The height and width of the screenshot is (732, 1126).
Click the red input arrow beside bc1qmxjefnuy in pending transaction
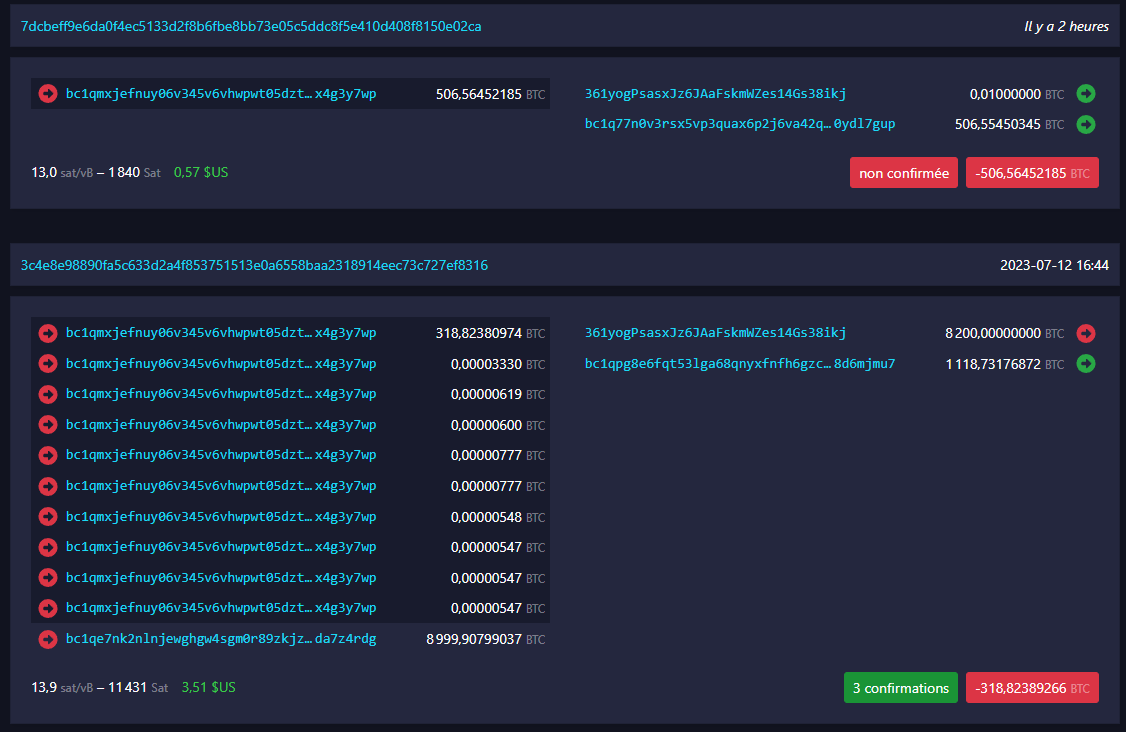click(47, 93)
